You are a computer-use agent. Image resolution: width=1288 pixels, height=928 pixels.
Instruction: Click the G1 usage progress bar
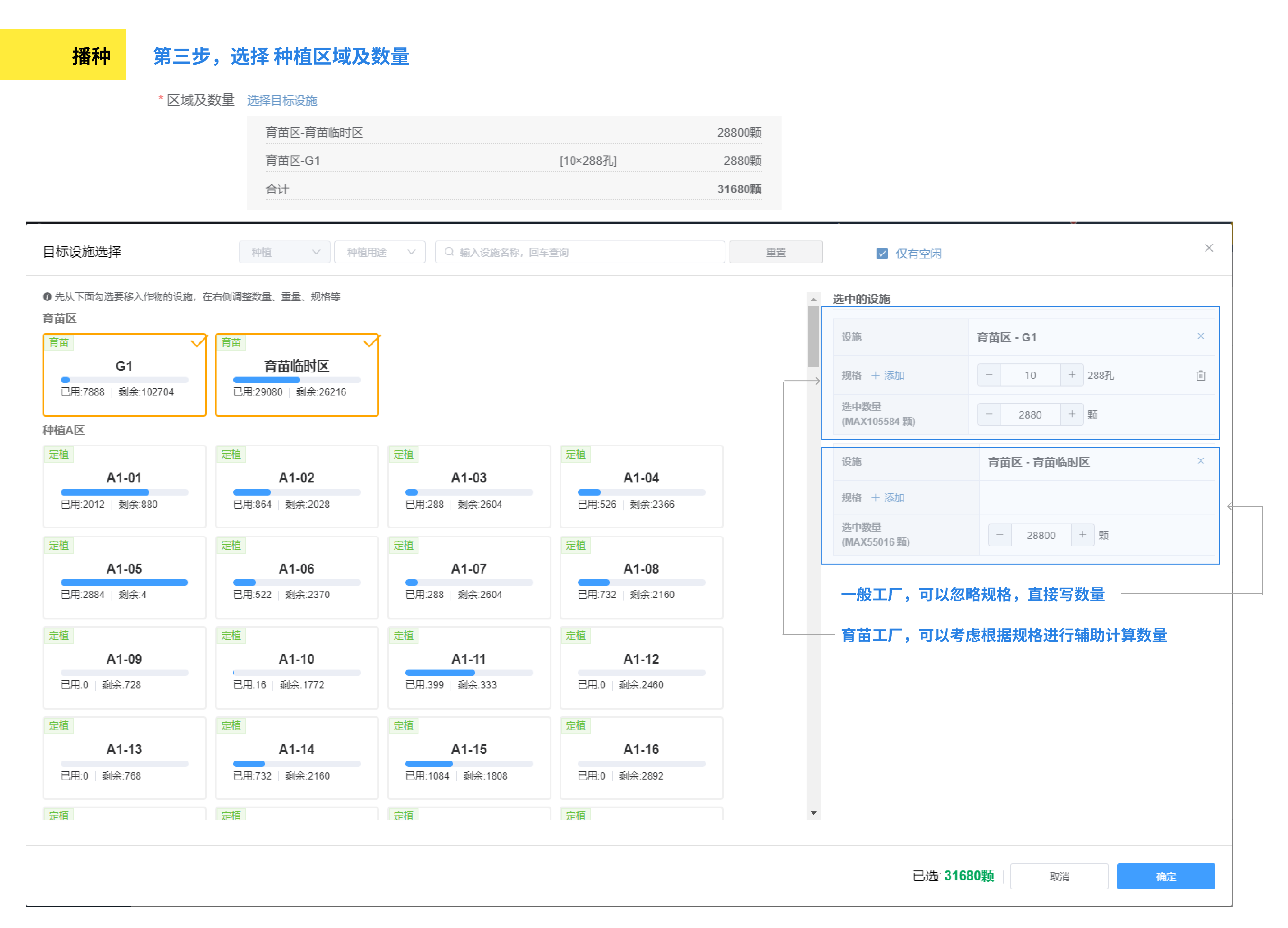124,380
